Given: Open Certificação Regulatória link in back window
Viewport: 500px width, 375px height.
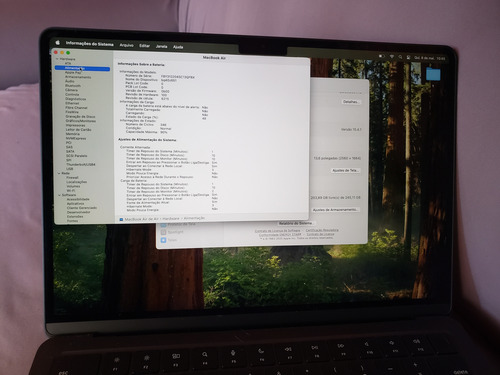Looking at the screenshot, I should 322,230.
